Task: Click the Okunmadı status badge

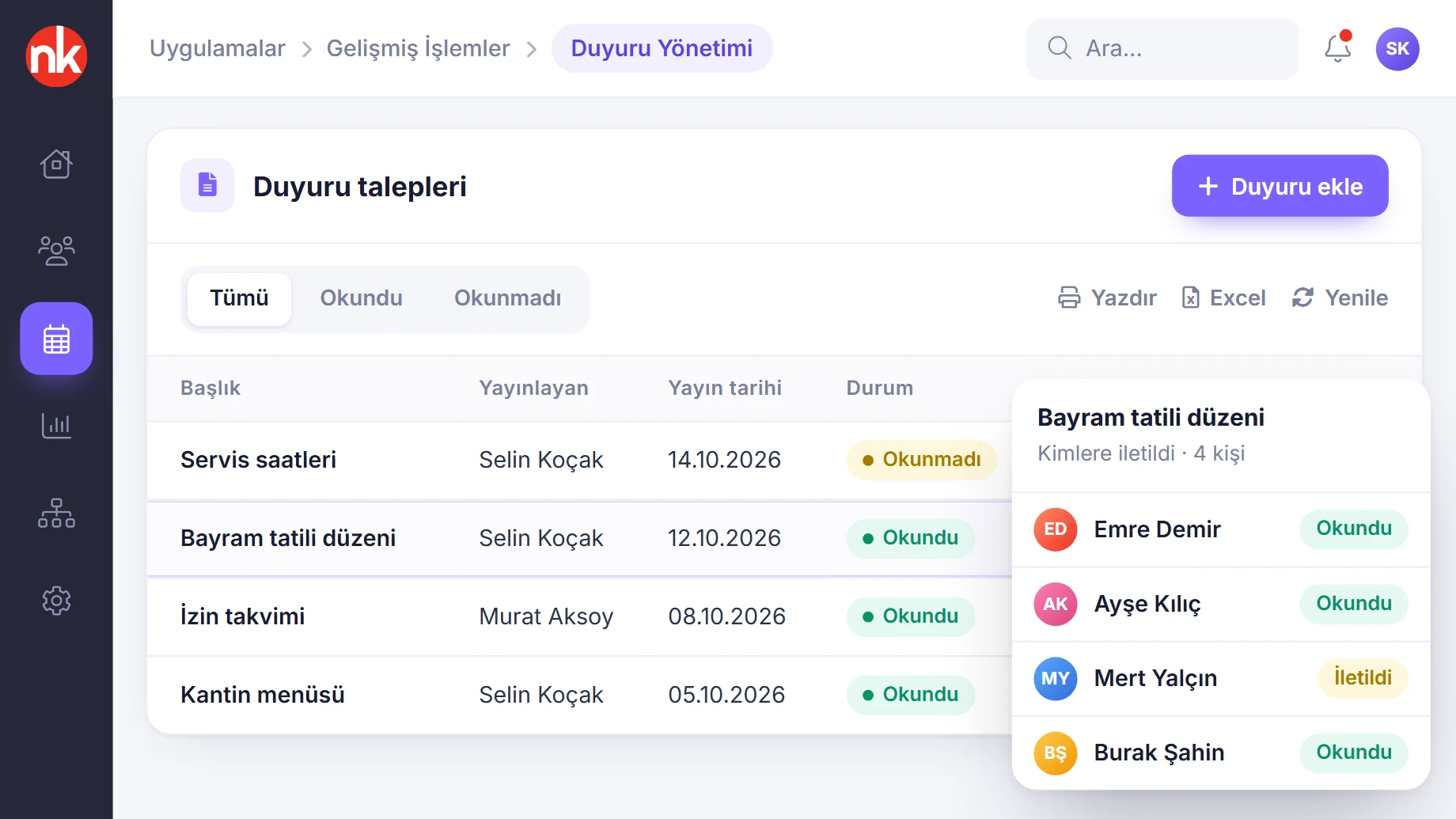Action: 921,460
